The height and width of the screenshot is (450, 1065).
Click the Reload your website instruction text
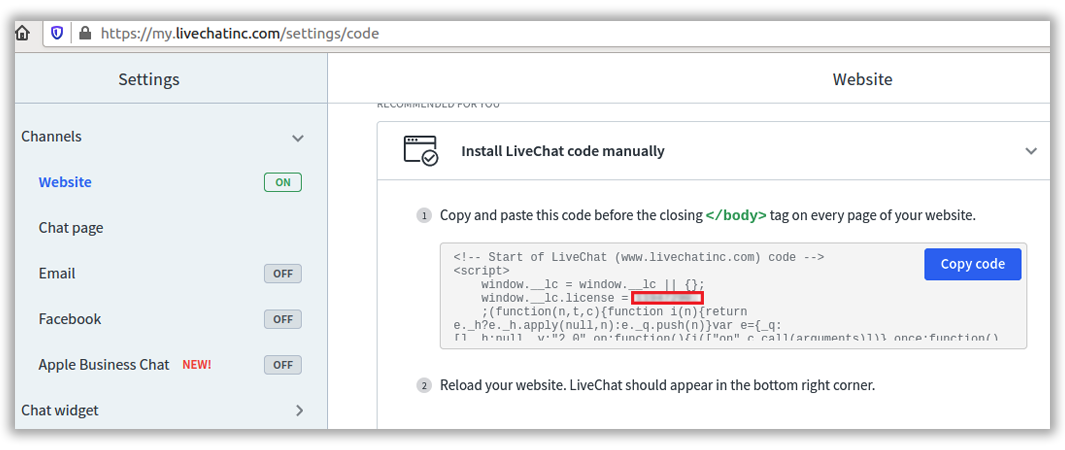point(657,386)
